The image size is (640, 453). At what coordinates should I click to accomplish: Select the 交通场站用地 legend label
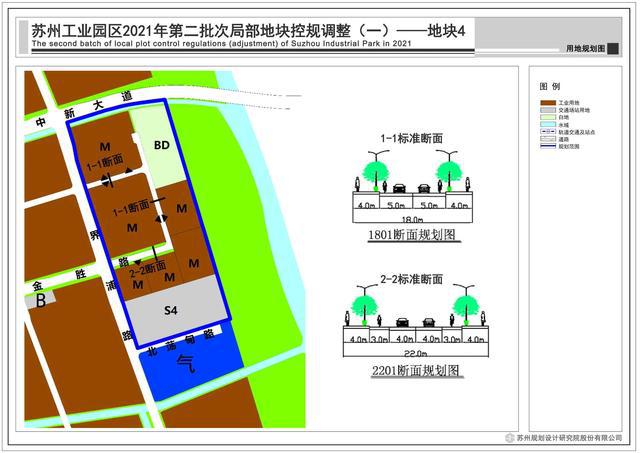pos(574,110)
